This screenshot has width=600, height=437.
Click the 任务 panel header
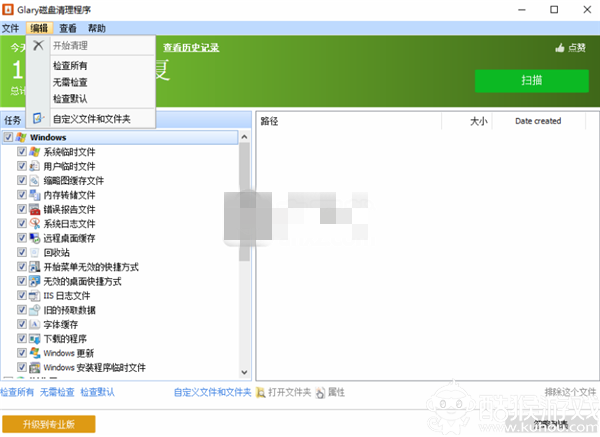pyautogui.click(x=13, y=121)
